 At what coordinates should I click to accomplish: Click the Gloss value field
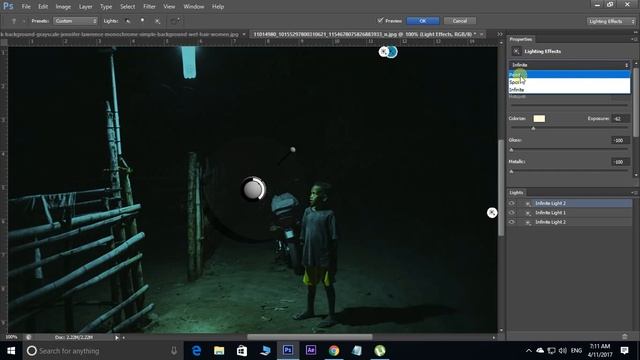(621, 140)
